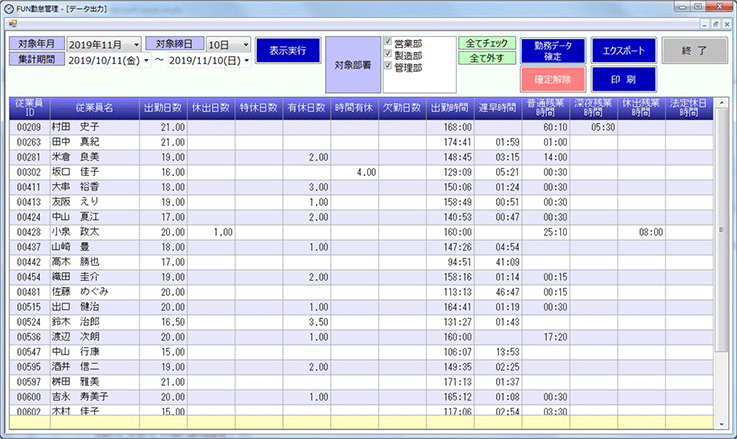This screenshot has width=737, height=439.
Task: Click the エクスポート button
Action: [625, 50]
